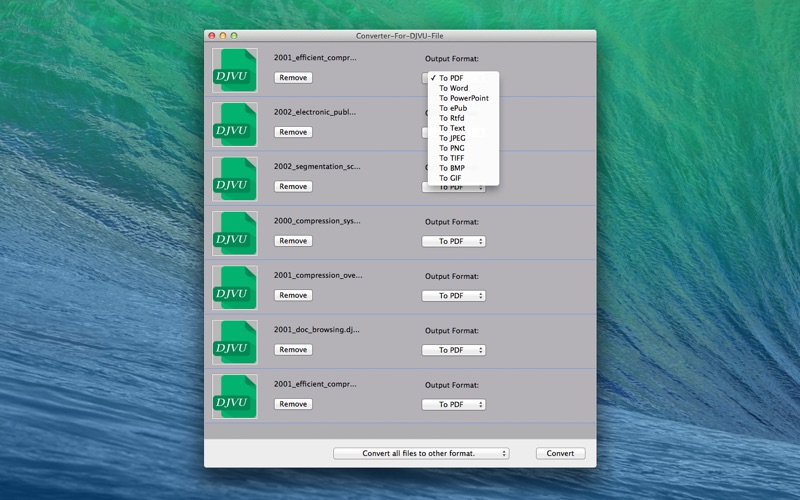The image size is (800, 500).
Task: Select the To Rtfd menu entry
Action: pyautogui.click(x=463, y=118)
